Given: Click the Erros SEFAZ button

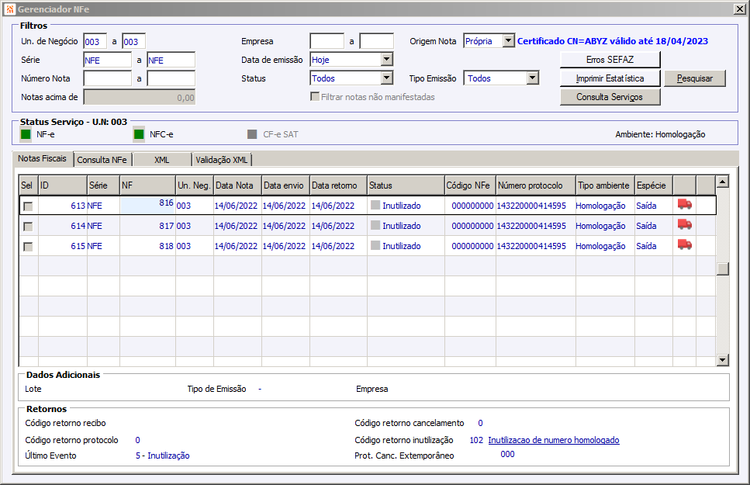Looking at the screenshot, I should [610, 60].
